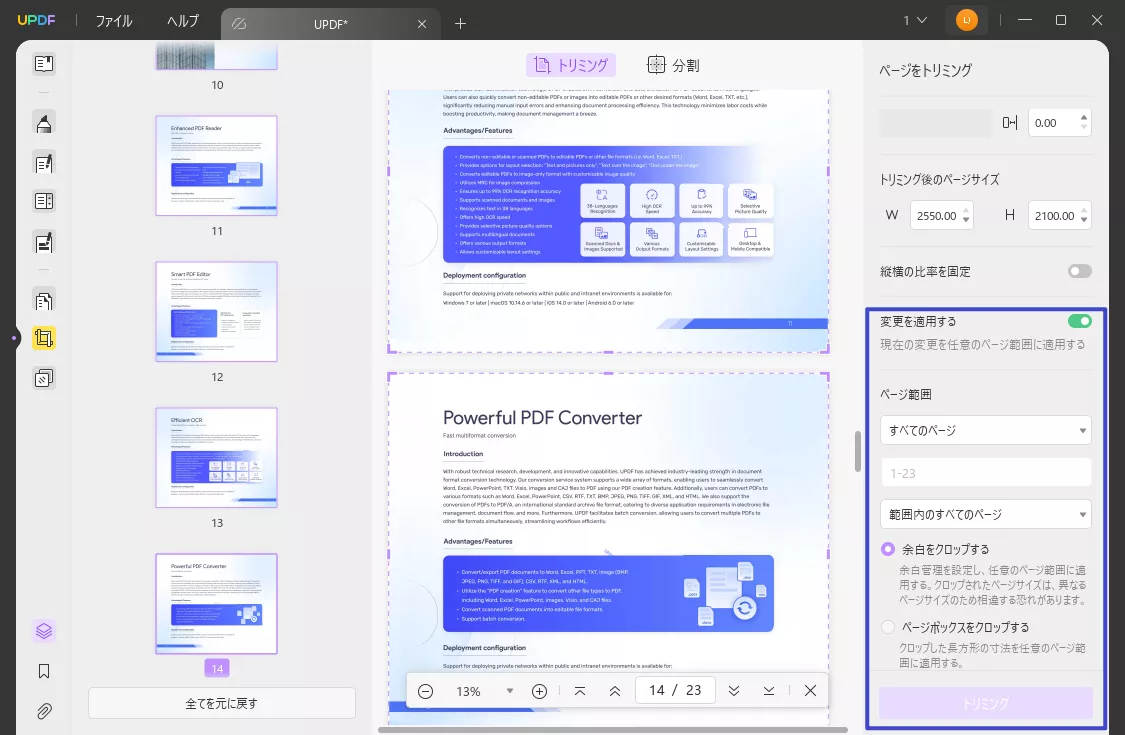
Task: Open the ヘルプ menu
Action: click(x=183, y=21)
